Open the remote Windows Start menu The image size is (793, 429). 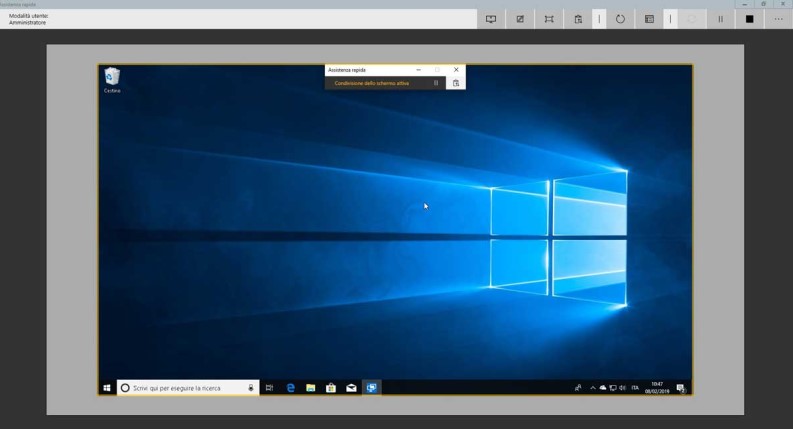click(107, 388)
